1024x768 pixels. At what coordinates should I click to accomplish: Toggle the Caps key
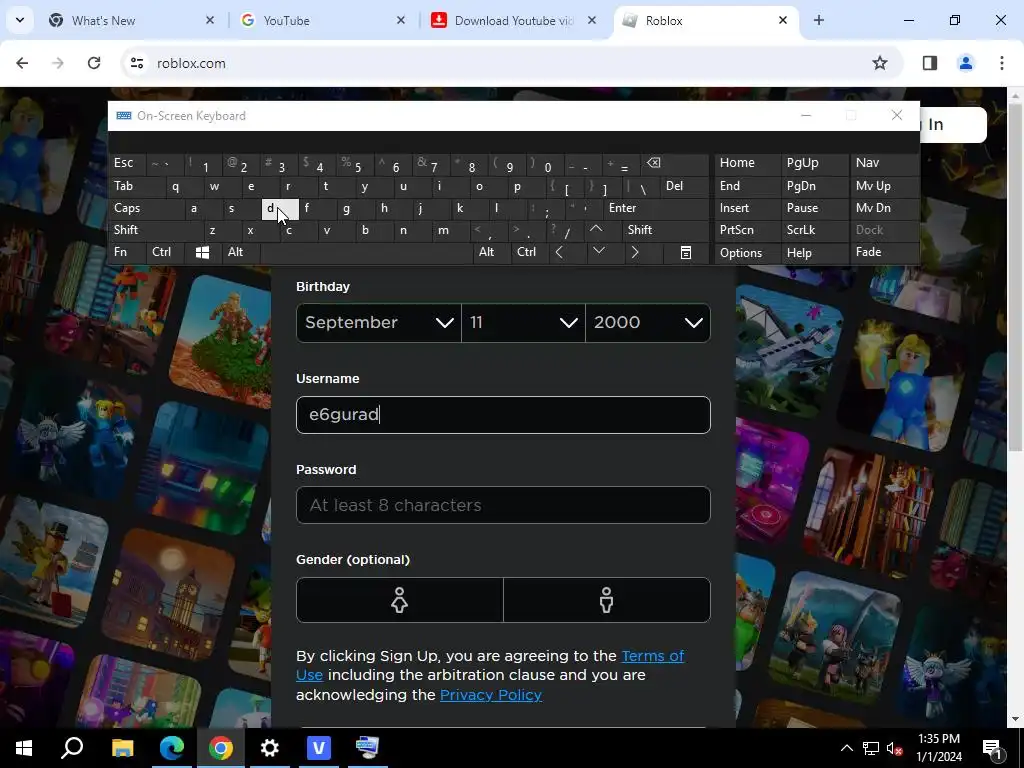(145, 208)
